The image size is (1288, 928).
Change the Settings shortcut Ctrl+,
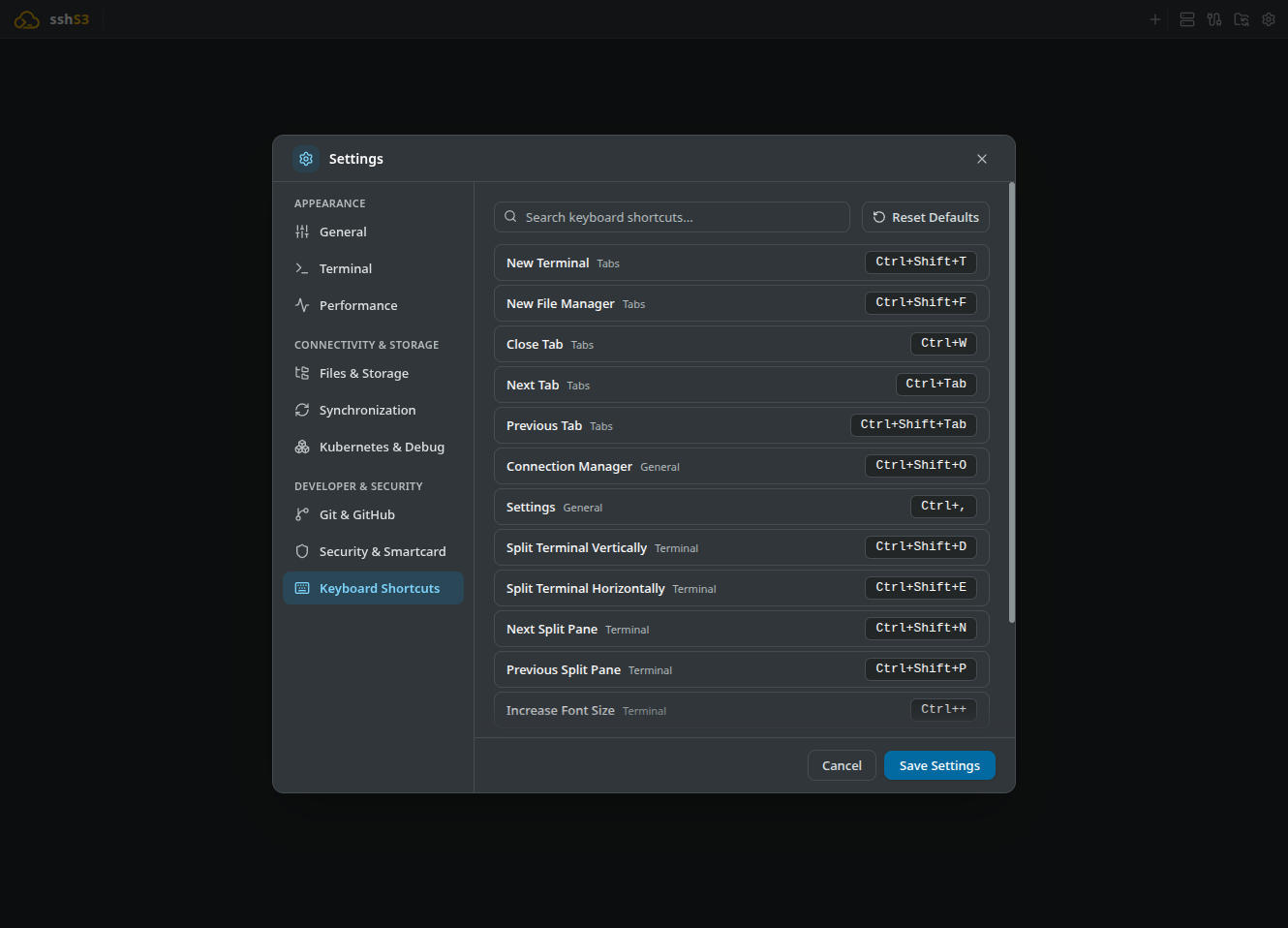tap(944, 506)
